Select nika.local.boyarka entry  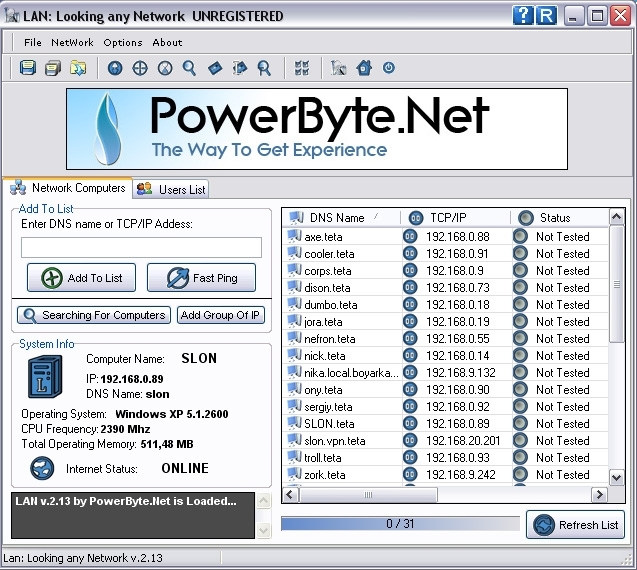click(351, 373)
